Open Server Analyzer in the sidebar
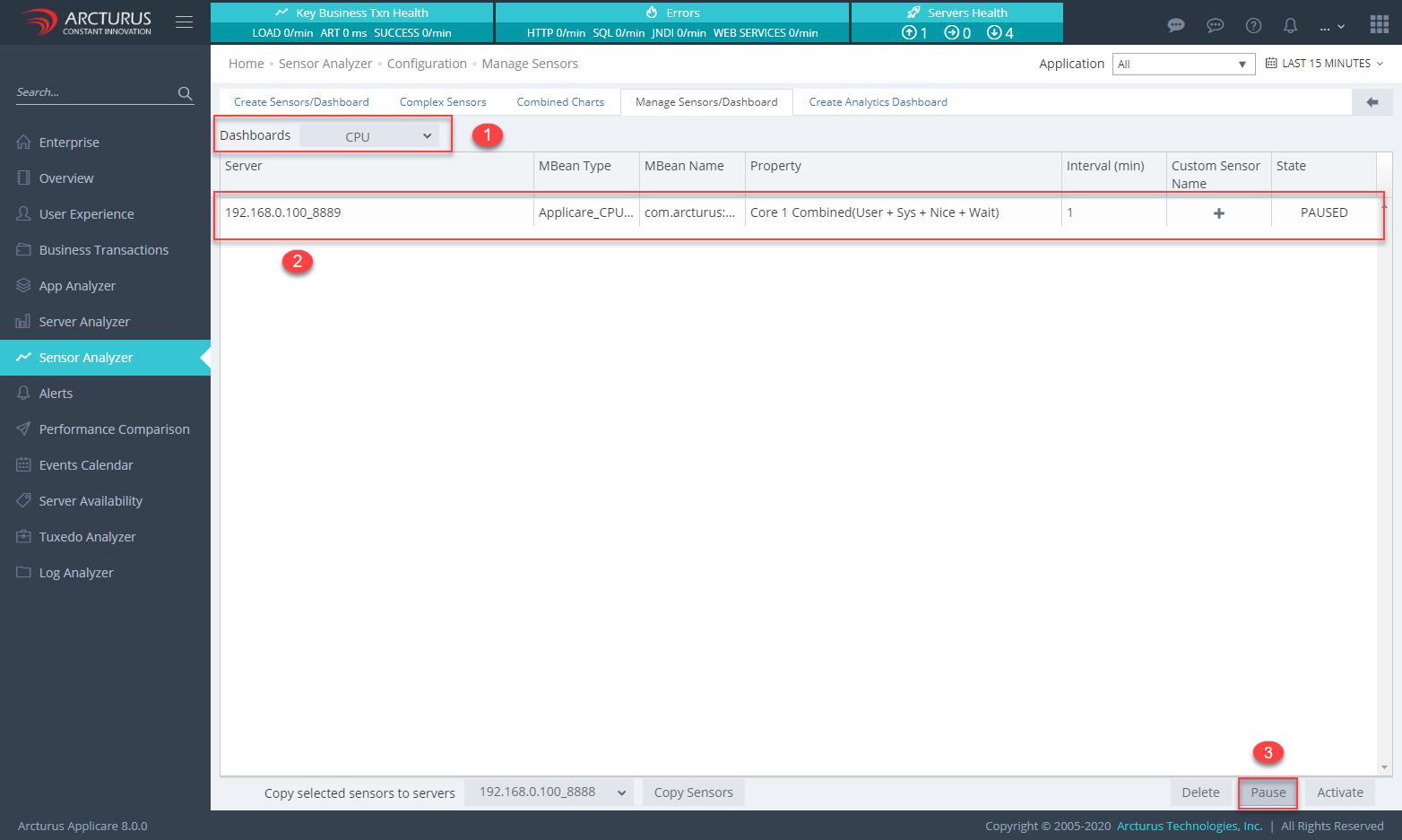This screenshot has width=1402, height=840. pos(84,322)
